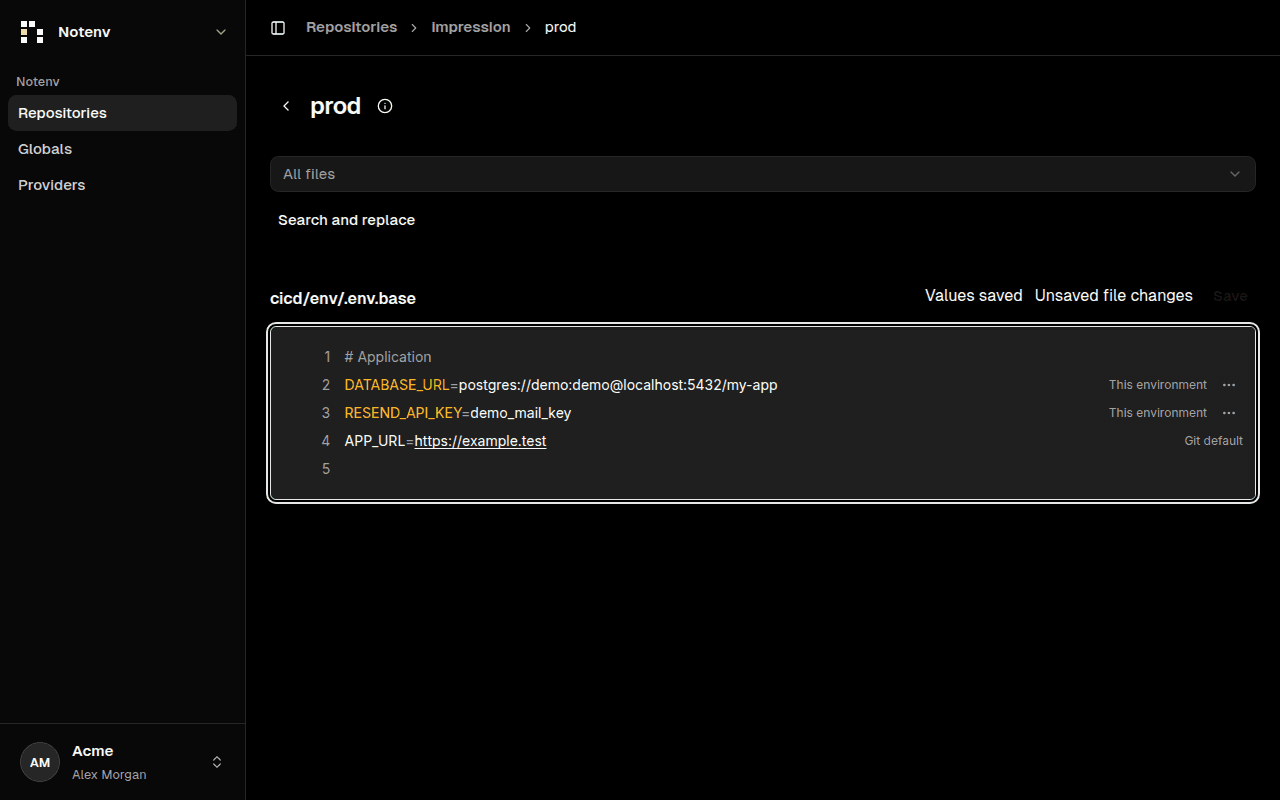Click the cicd/env/.env.base file name
Image resolution: width=1280 pixels, height=800 pixels.
coord(343,298)
